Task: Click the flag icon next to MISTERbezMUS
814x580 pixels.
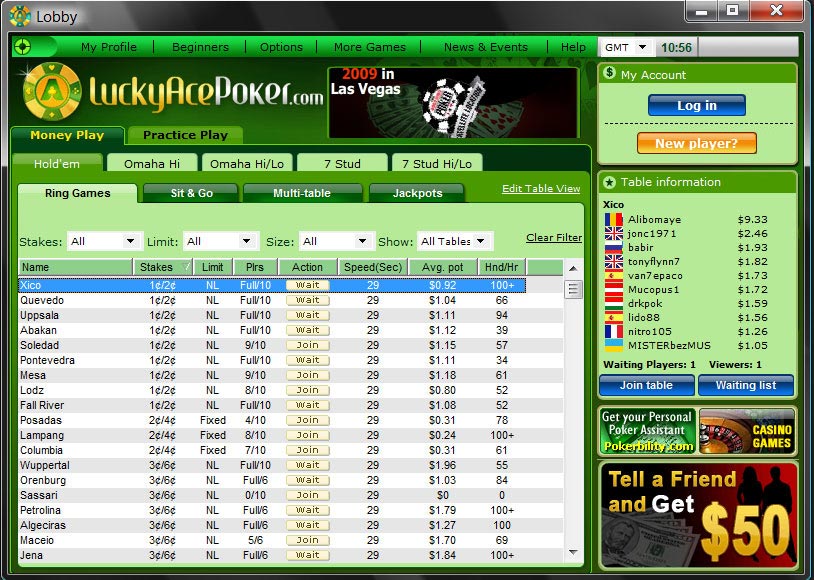Action: click(614, 346)
